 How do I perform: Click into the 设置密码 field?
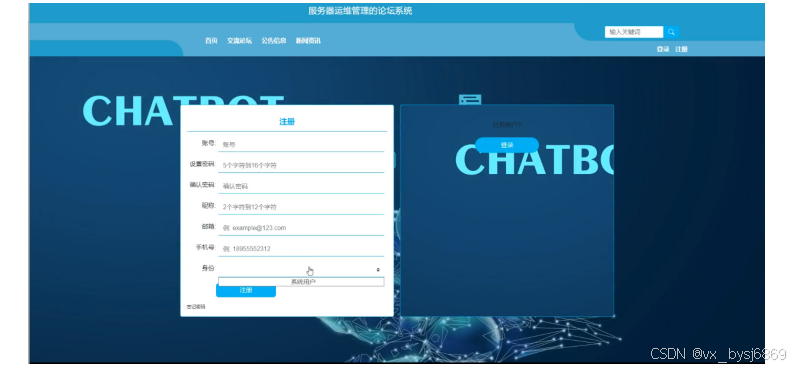[301, 165]
